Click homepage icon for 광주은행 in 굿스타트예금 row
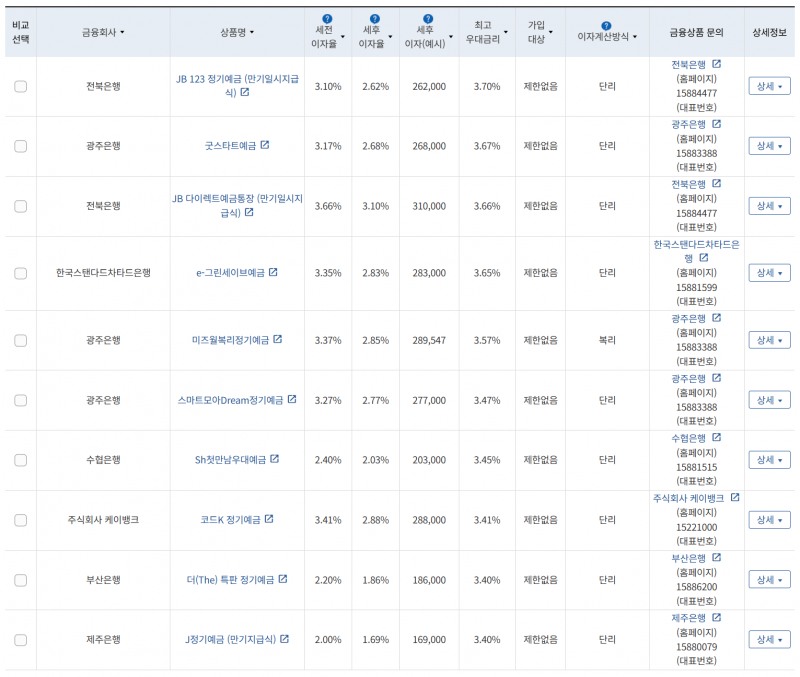 click(x=716, y=124)
